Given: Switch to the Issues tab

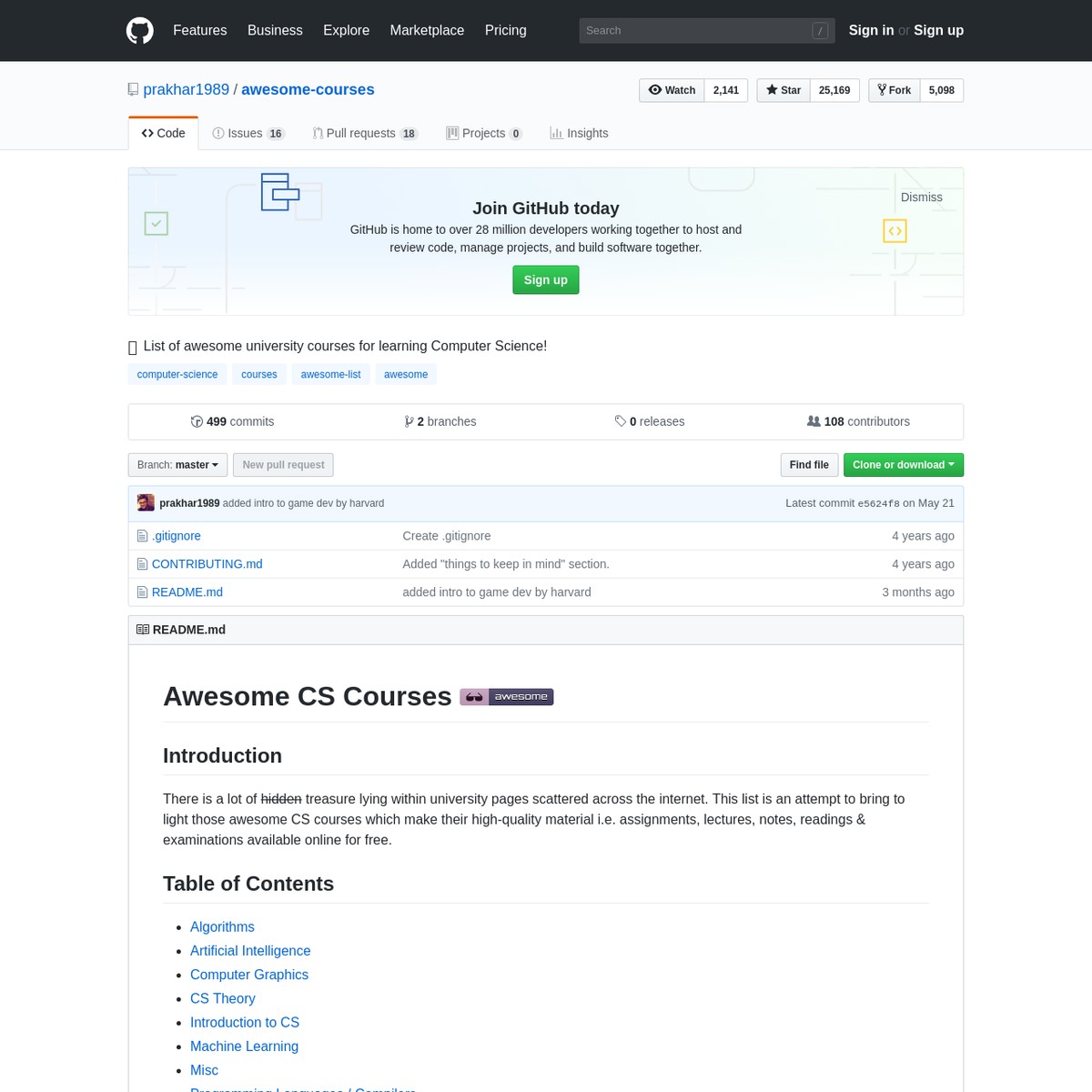Looking at the screenshot, I should (248, 133).
